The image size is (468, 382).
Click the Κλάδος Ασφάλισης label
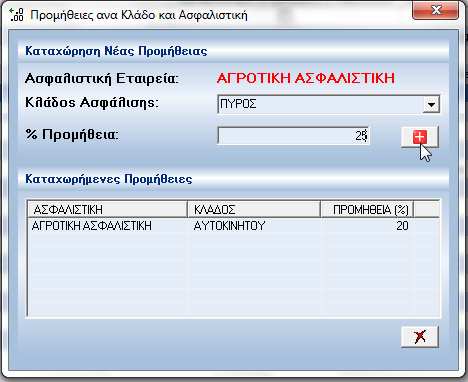pyautogui.click(x=92, y=103)
